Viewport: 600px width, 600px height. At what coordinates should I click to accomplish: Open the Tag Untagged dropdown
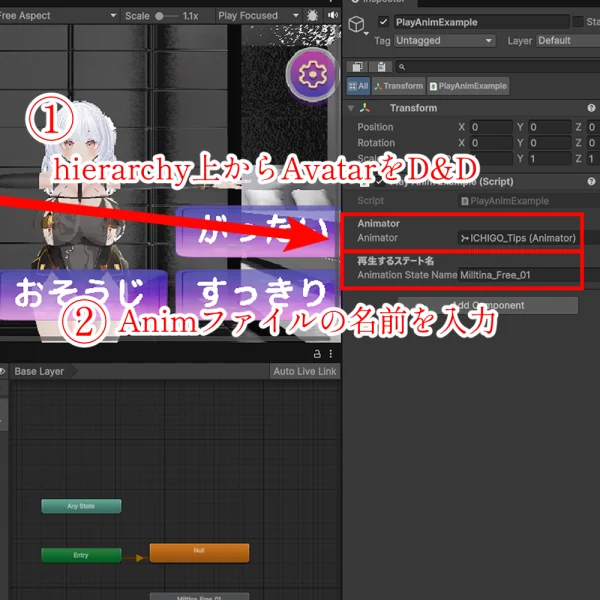tap(445, 41)
